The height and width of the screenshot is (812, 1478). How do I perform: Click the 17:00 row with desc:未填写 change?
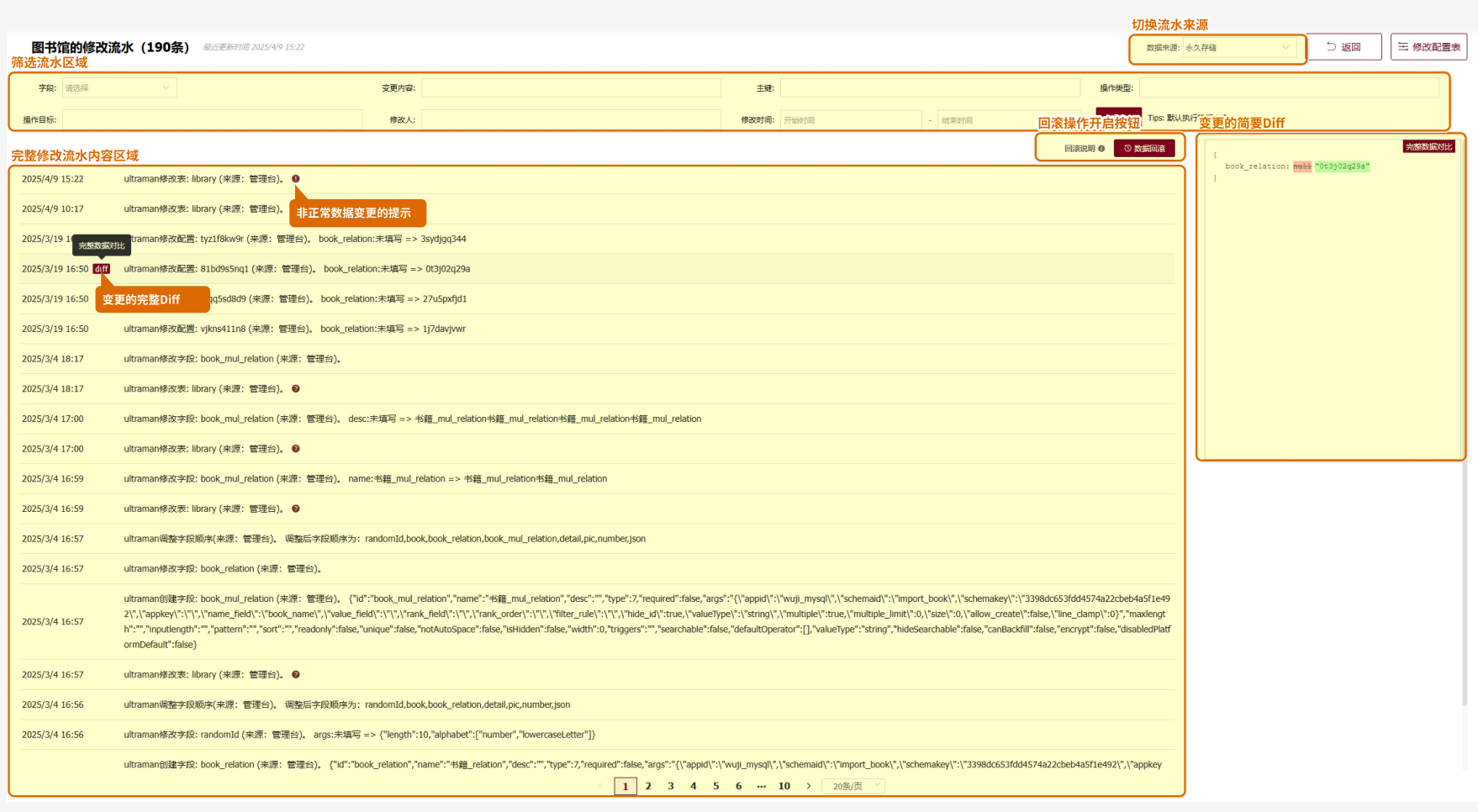[597, 419]
